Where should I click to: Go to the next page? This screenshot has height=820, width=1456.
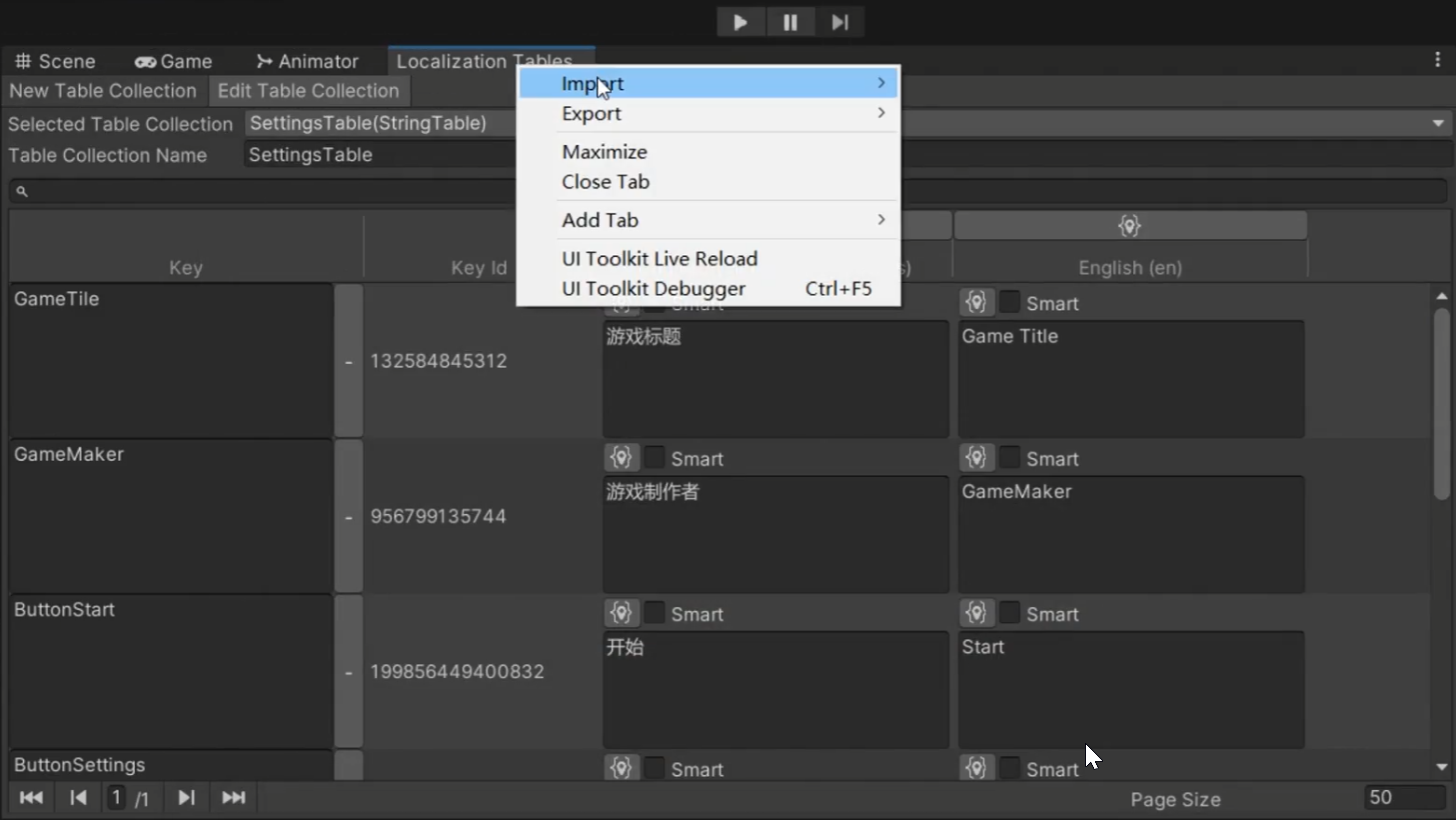click(x=186, y=797)
